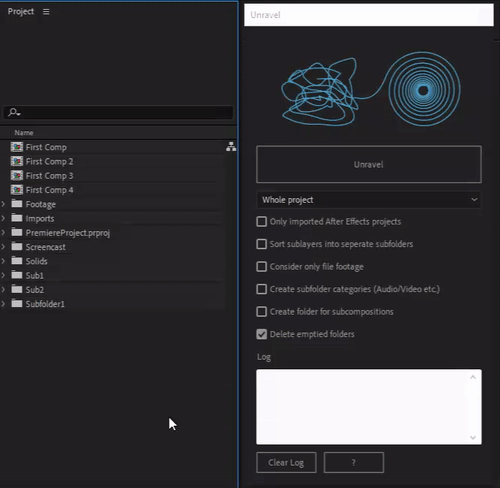Open the Whole project dropdown
The width and height of the screenshot is (500, 488).
(x=369, y=200)
